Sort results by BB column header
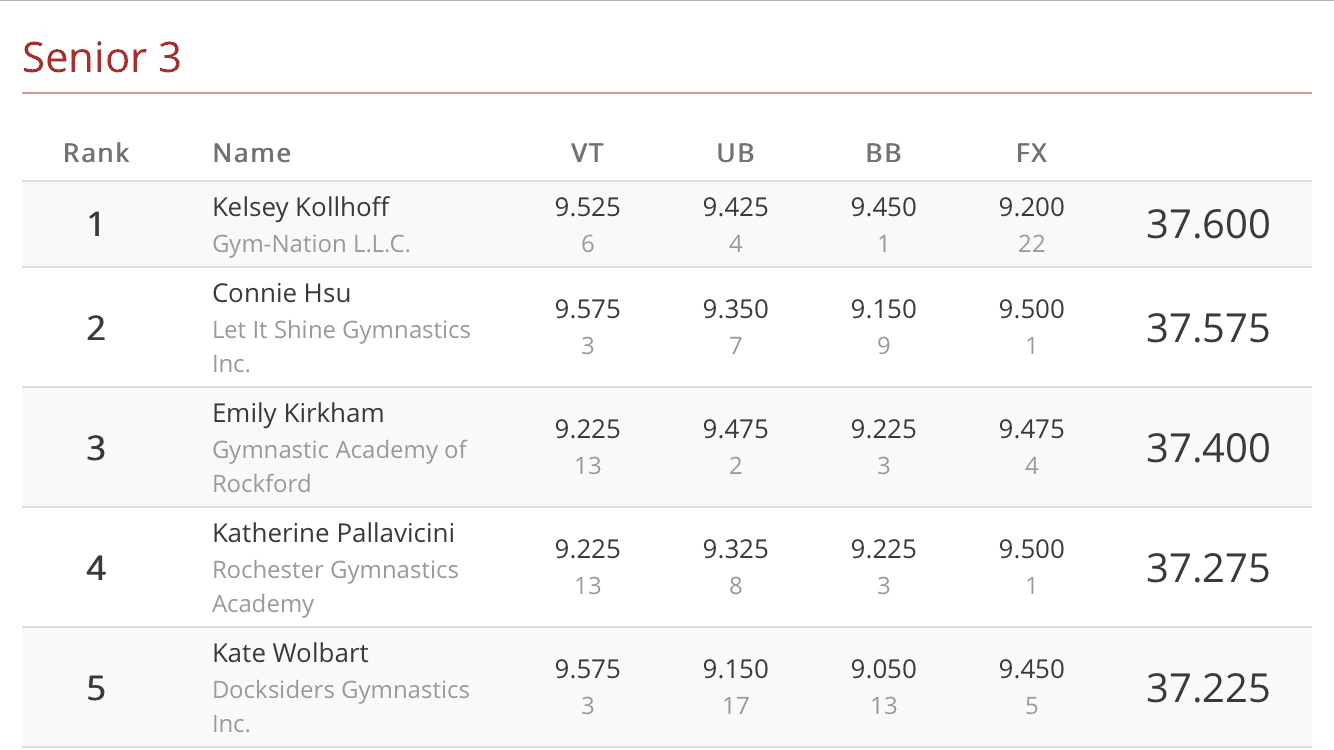This screenshot has width=1334, height=750. click(883, 153)
